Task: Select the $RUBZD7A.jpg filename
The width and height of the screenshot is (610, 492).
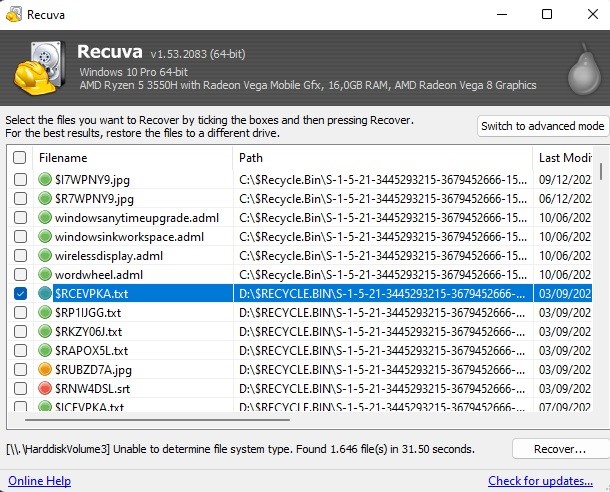Action: tap(93, 370)
